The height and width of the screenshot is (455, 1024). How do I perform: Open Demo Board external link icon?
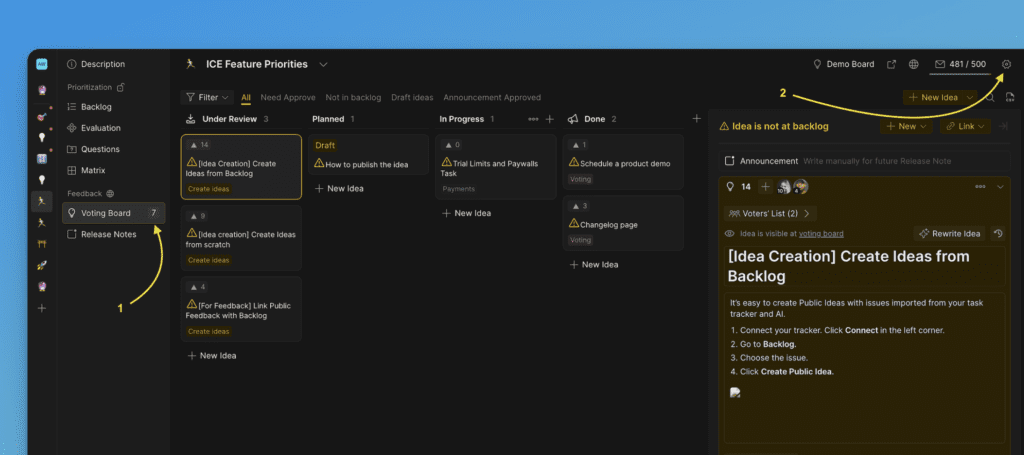click(891, 64)
